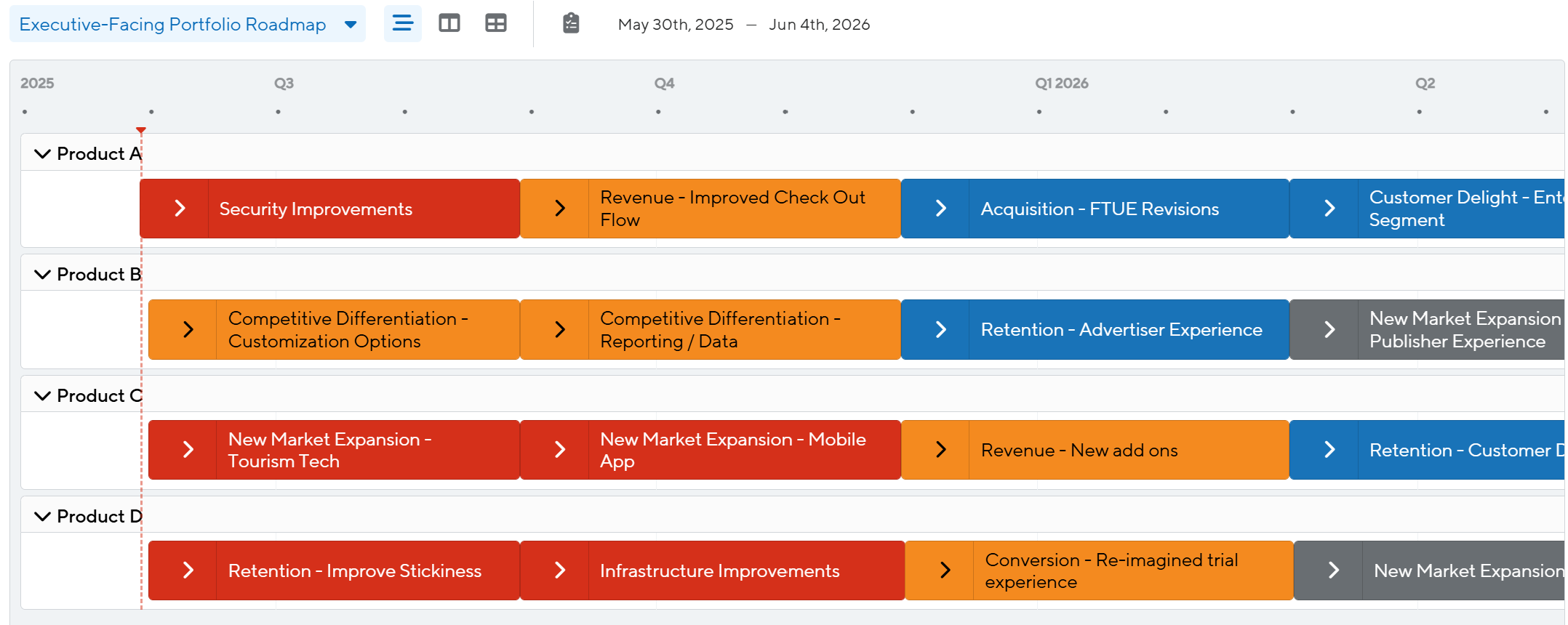Click the May 30th, 2025 start date
The height and width of the screenshot is (625, 1568).
coord(675,25)
